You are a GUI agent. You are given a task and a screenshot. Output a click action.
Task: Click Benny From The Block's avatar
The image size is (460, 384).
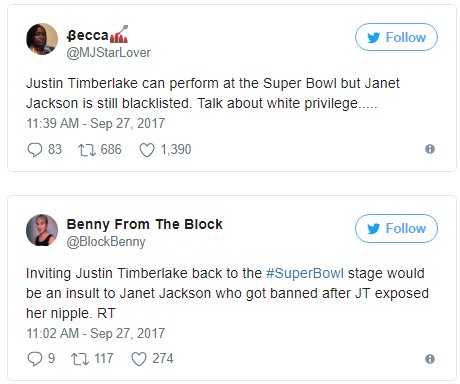click(x=42, y=230)
